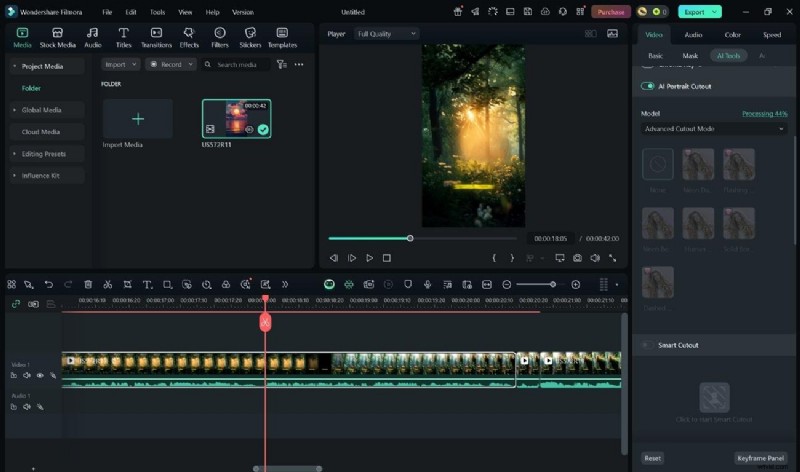This screenshot has height=472, width=800.
Task: Split clip with scissors tool
Action: click(x=108, y=284)
